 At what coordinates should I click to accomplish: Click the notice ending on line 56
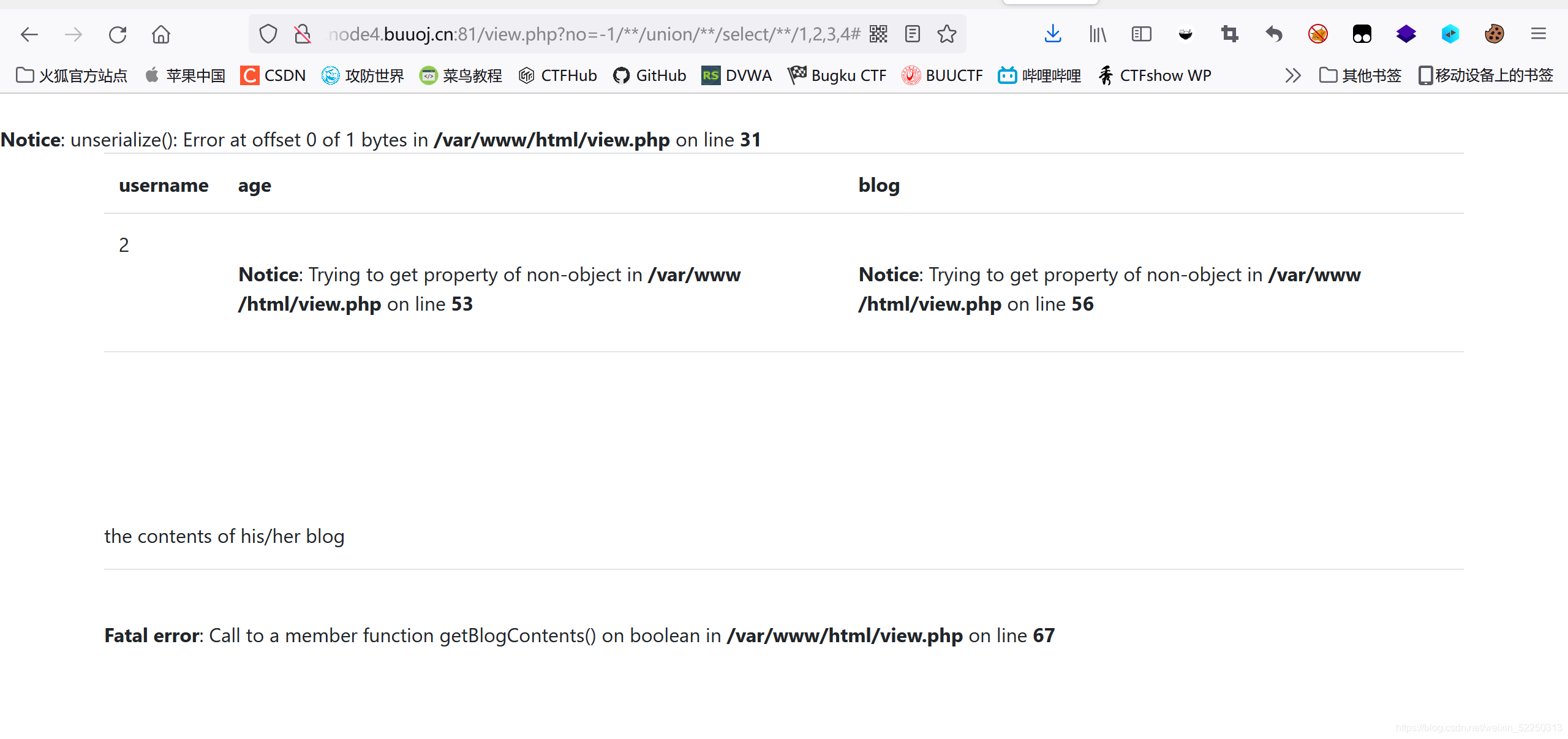tap(1109, 289)
